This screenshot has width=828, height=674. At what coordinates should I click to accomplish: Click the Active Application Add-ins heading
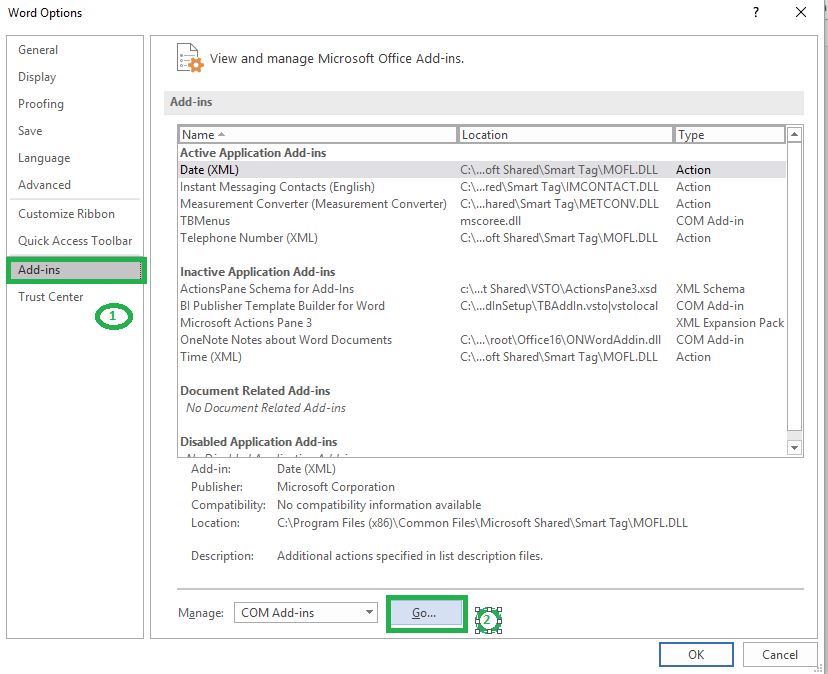pos(253,153)
